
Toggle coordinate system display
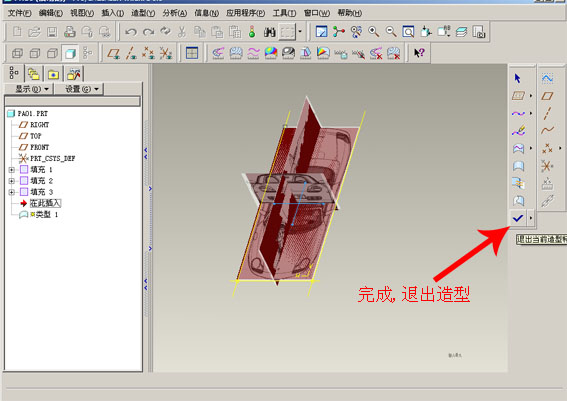tap(166, 53)
